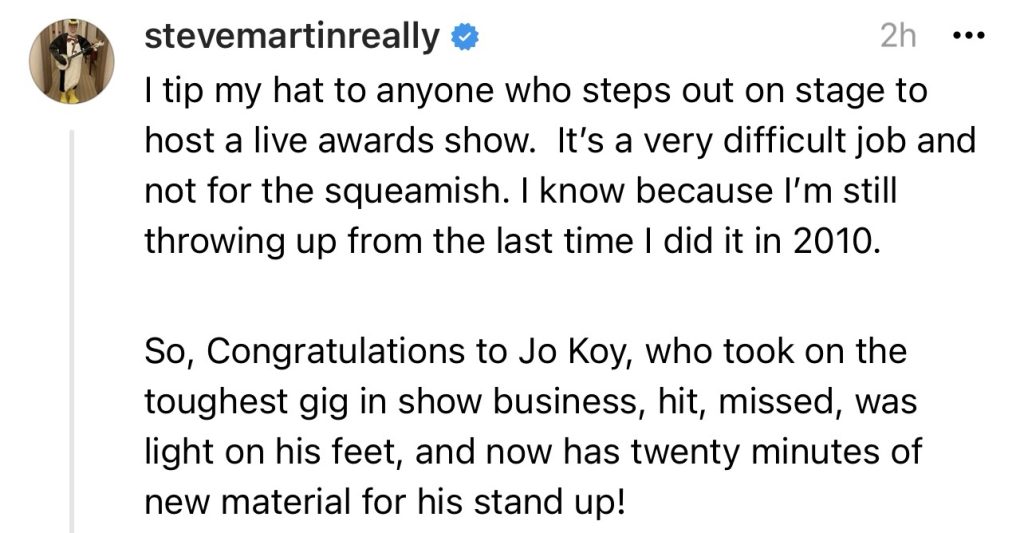Viewport: 1024px width, 533px height.
Task: Open the stevemartinreally username link
Action: (292, 37)
